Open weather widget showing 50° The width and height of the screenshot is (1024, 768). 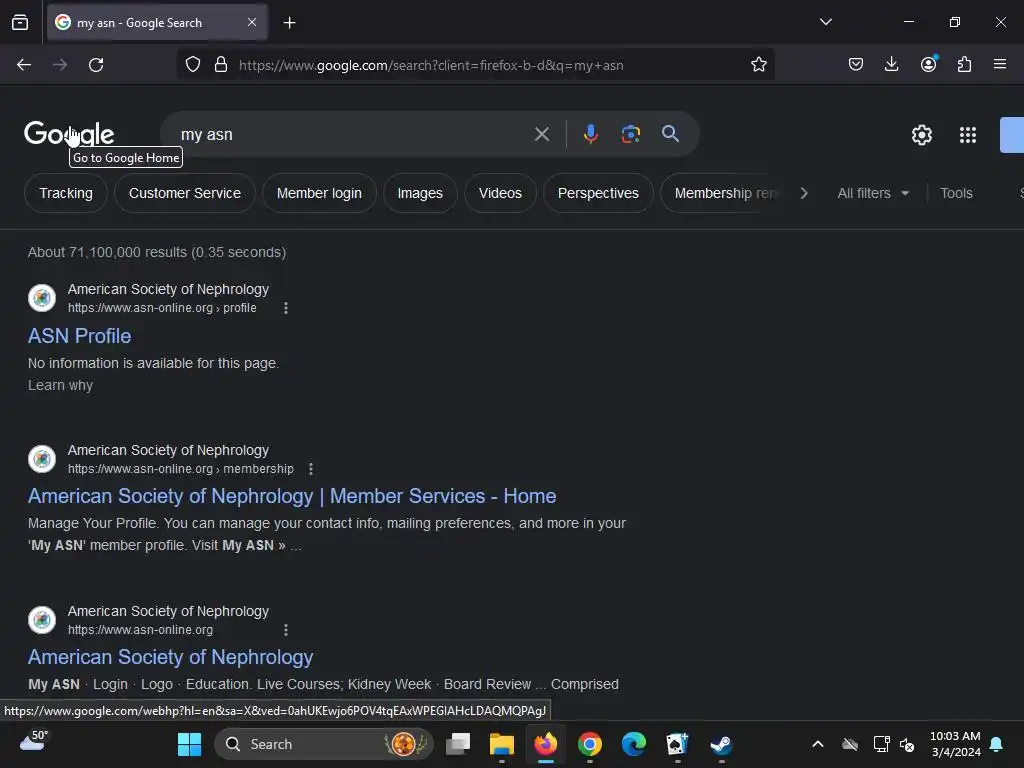pos(33,741)
